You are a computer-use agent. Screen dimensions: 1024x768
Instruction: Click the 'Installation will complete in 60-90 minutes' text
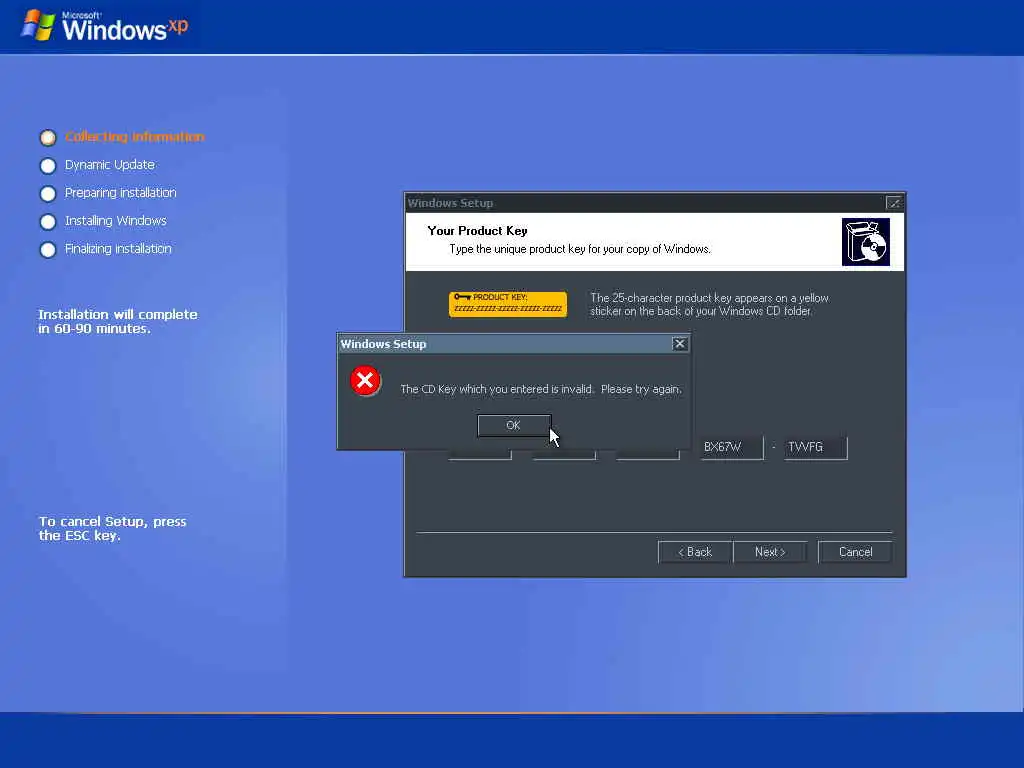coord(118,321)
